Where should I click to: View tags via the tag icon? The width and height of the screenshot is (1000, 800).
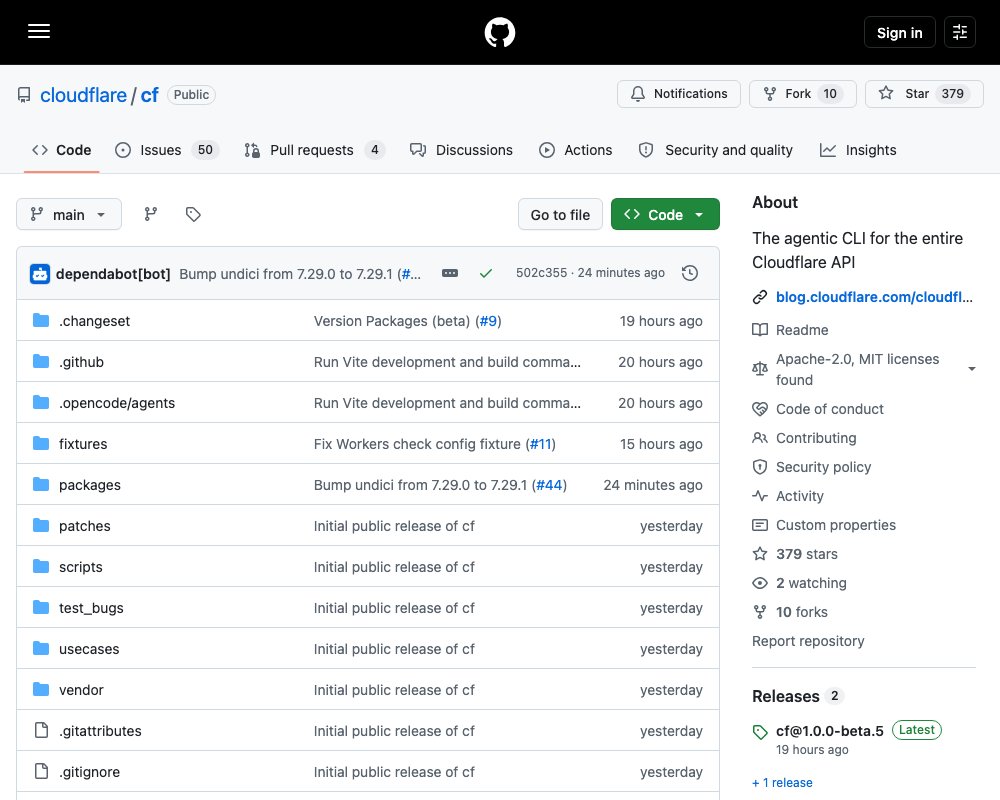193,214
